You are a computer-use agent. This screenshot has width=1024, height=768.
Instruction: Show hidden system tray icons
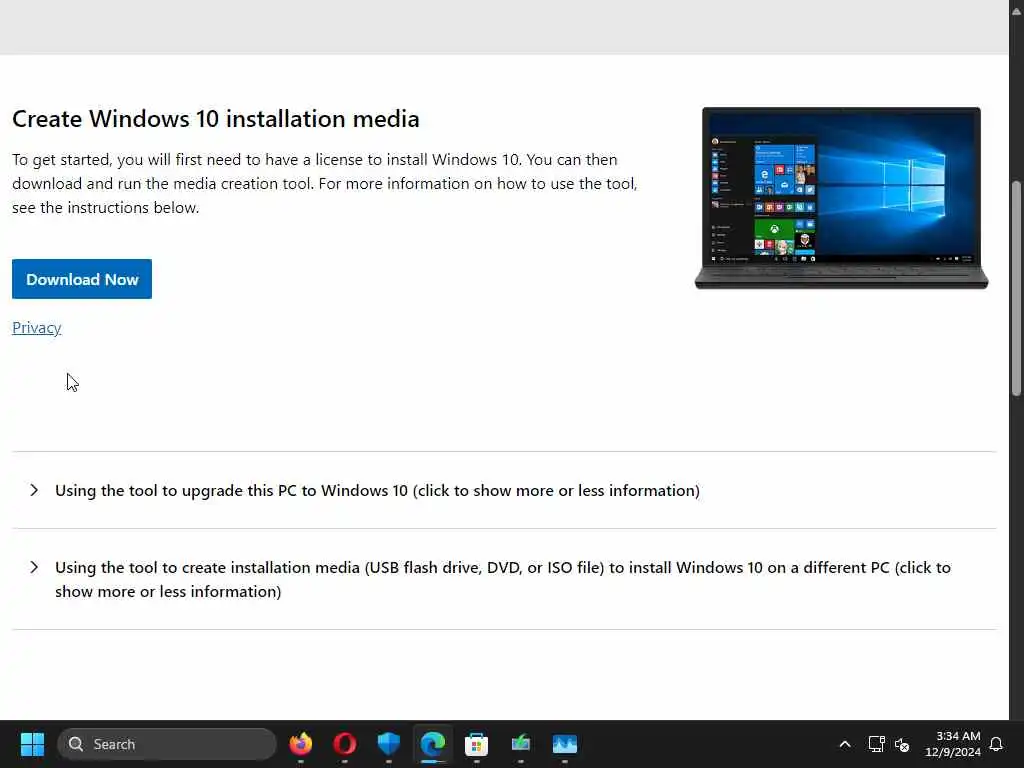point(844,744)
